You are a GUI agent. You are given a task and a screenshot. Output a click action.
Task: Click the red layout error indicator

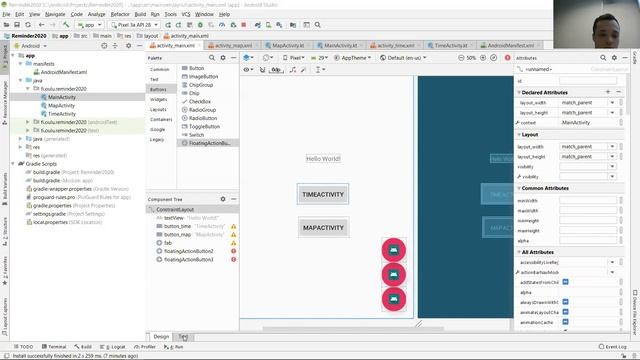point(507,58)
